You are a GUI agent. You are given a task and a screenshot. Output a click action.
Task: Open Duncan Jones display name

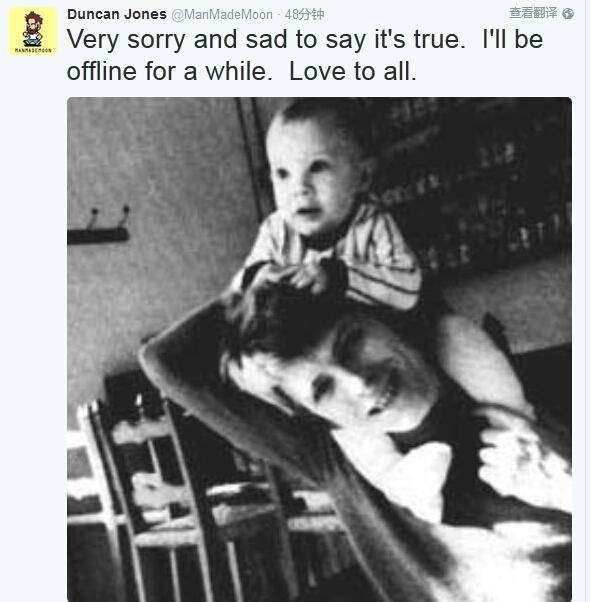(x=117, y=14)
